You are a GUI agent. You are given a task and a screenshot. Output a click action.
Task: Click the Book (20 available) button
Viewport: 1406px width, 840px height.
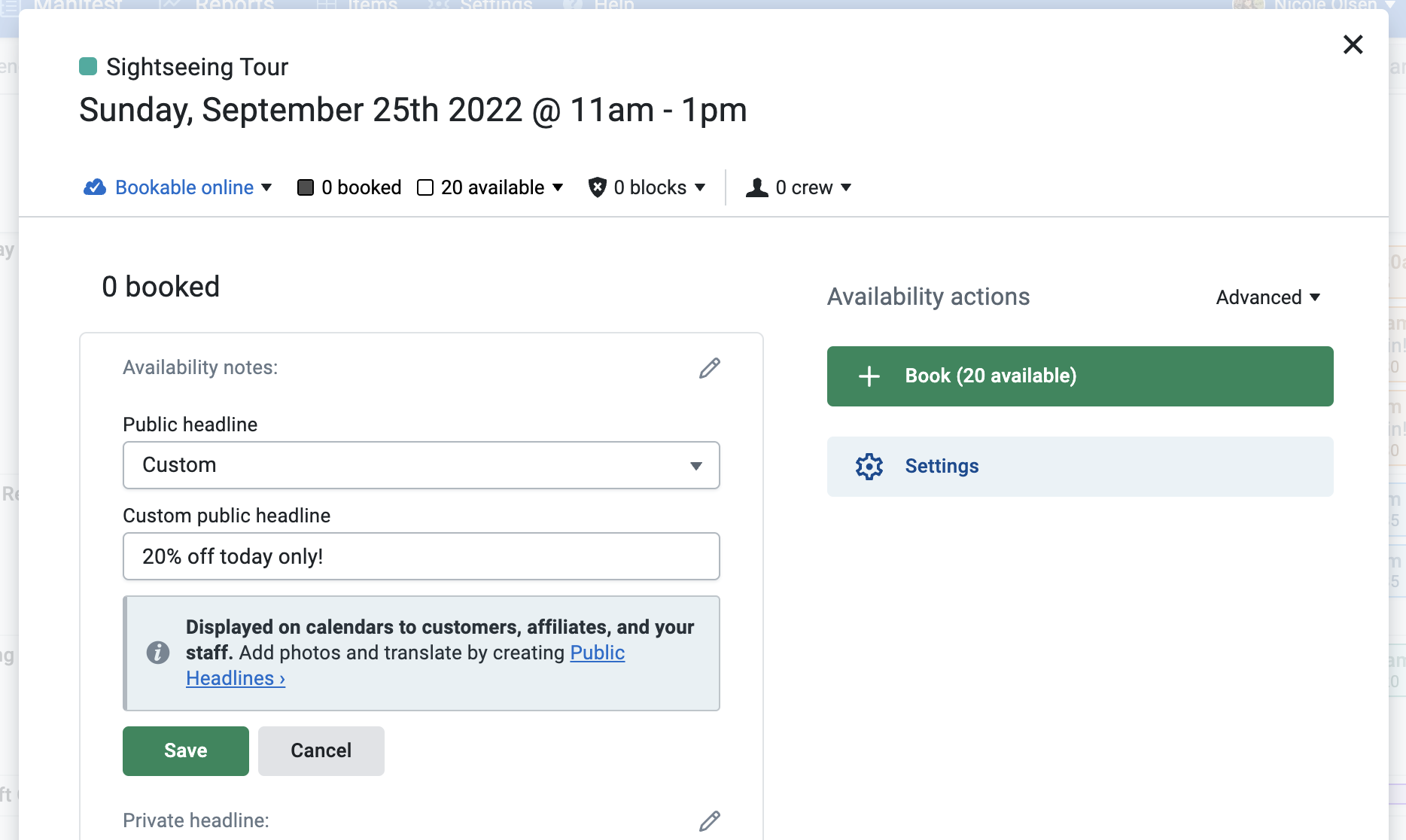[1080, 376]
